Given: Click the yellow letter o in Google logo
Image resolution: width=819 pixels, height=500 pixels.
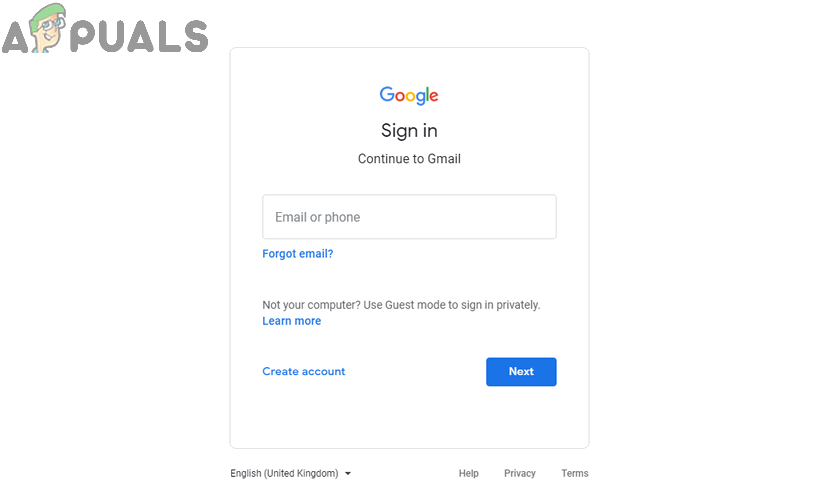Looking at the screenshot, I should [409, 96].
